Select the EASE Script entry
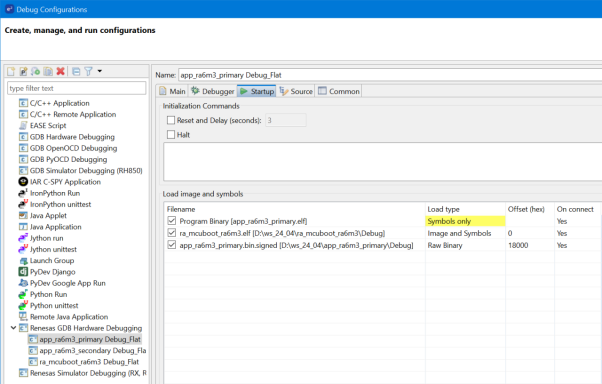Image resolution: width=602 pixels, height=384 pixels. pos(43,126)
